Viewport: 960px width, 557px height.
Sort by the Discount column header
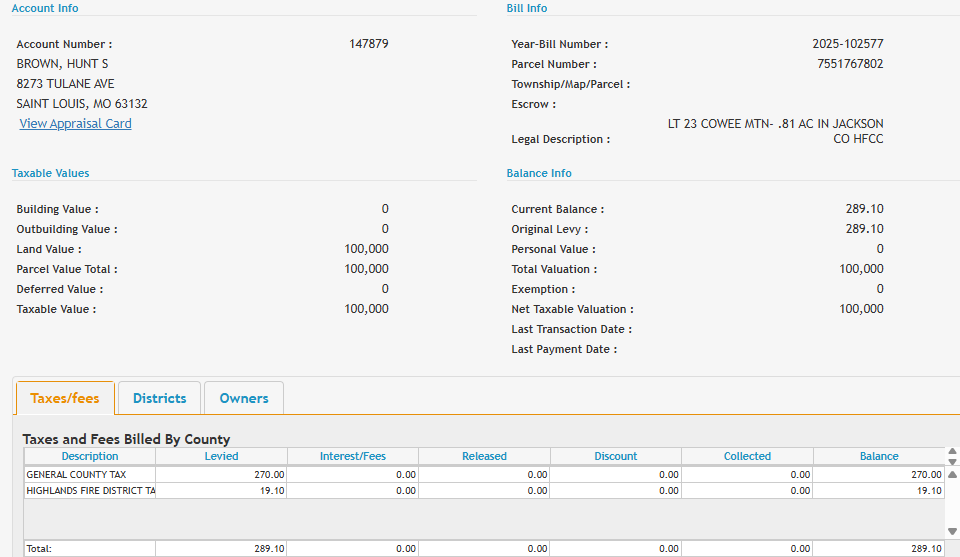[x=615, y=456]
